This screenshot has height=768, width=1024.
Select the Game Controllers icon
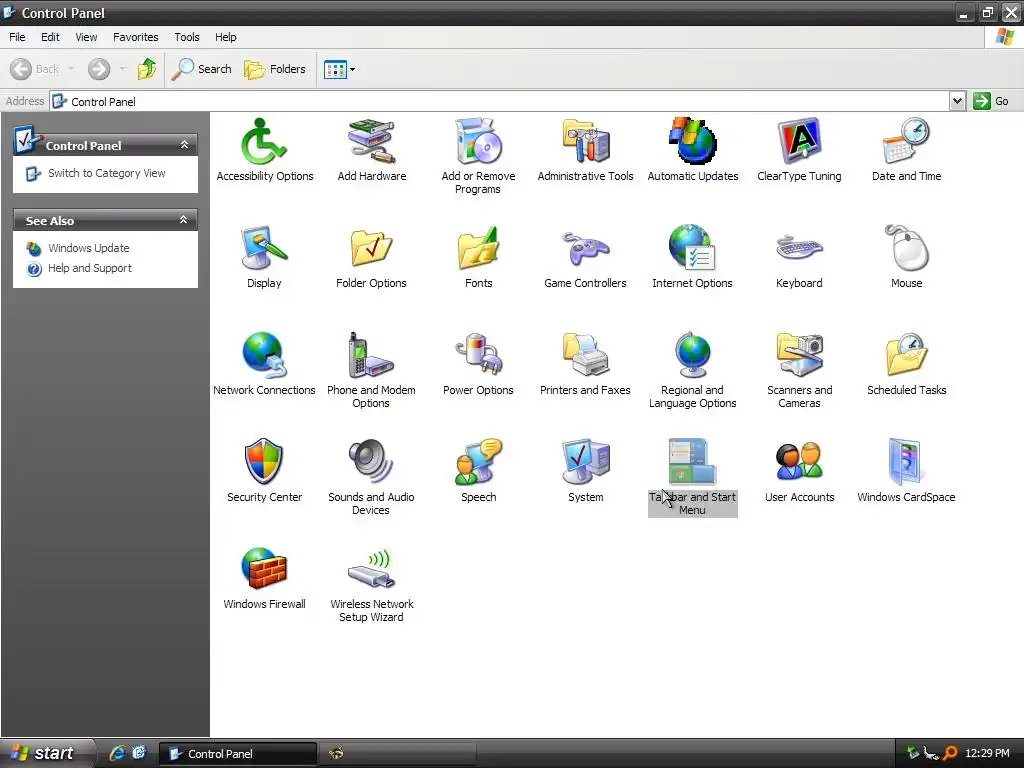pos(585,248)
